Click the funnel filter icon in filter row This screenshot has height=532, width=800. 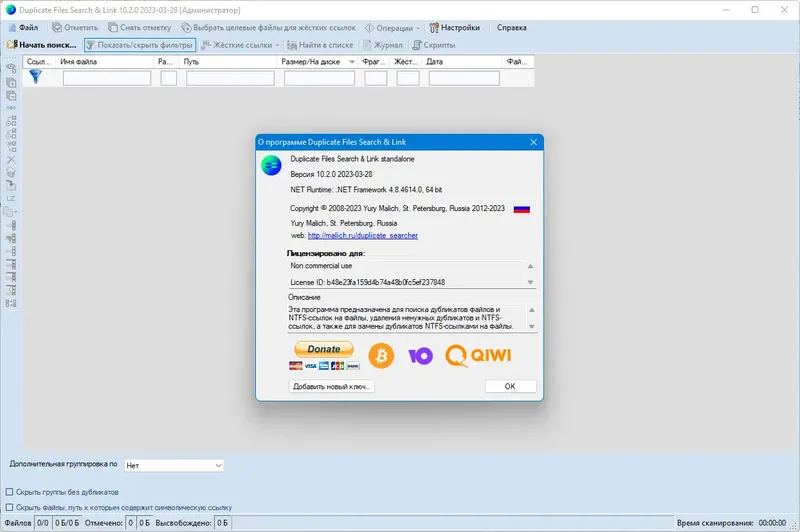click(x=35, y=77)
